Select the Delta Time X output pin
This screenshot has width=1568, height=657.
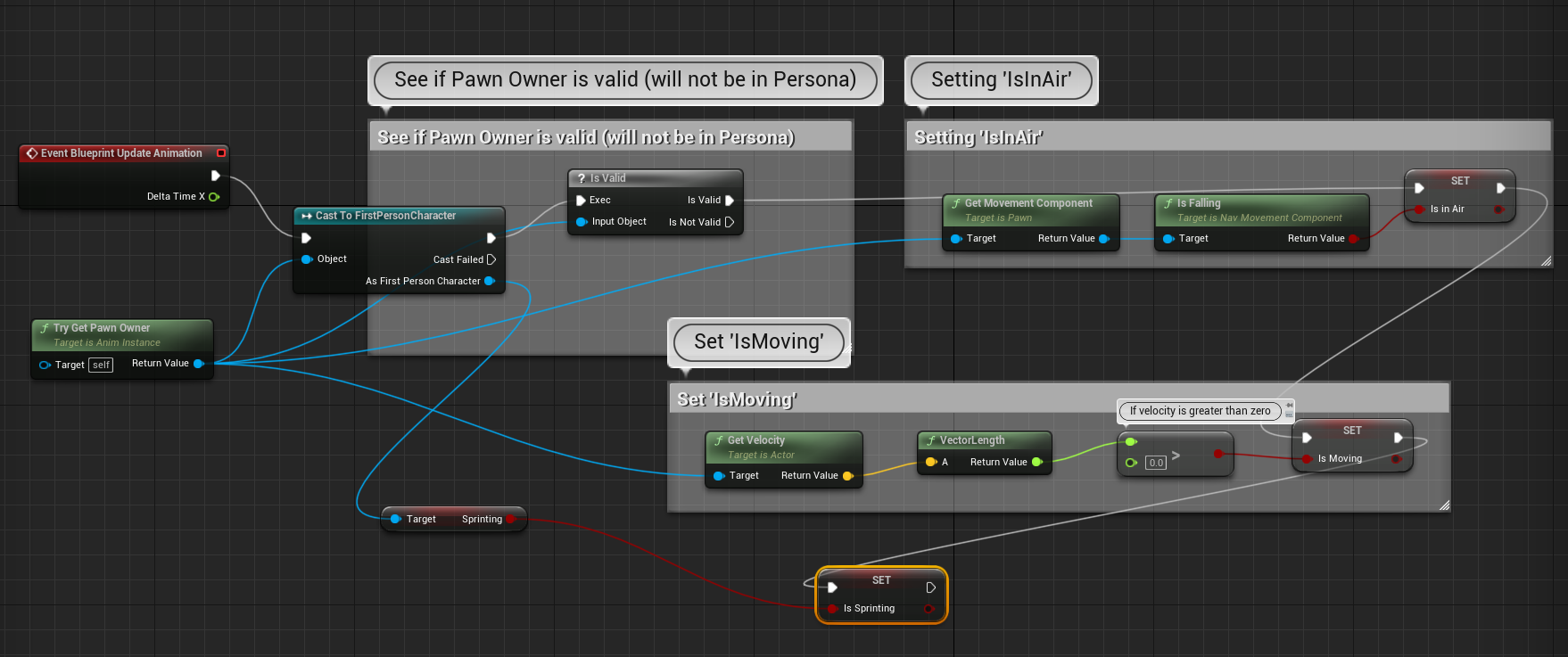click(214, 197)
